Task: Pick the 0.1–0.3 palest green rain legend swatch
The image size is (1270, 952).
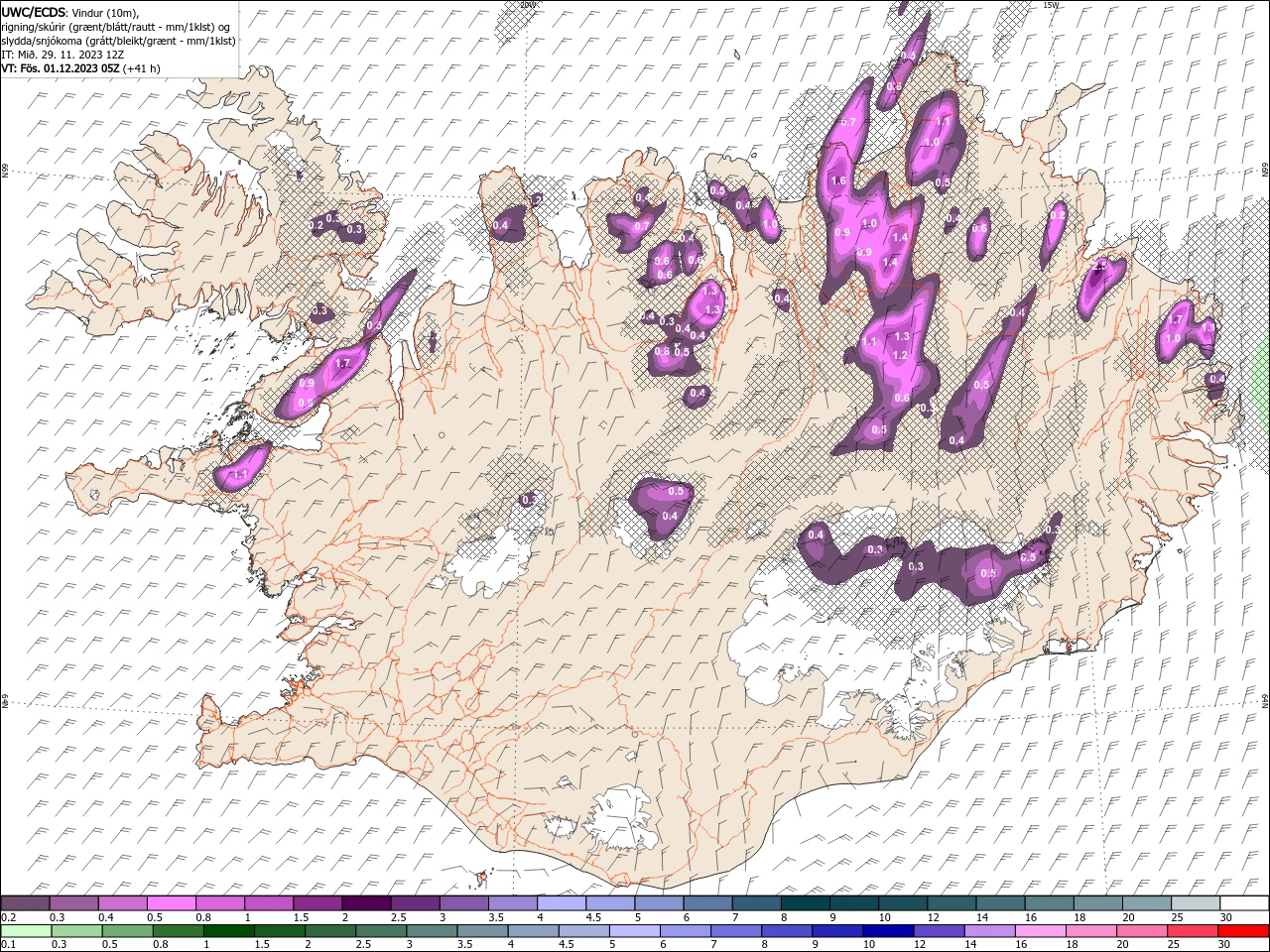Action: (26, 931)
